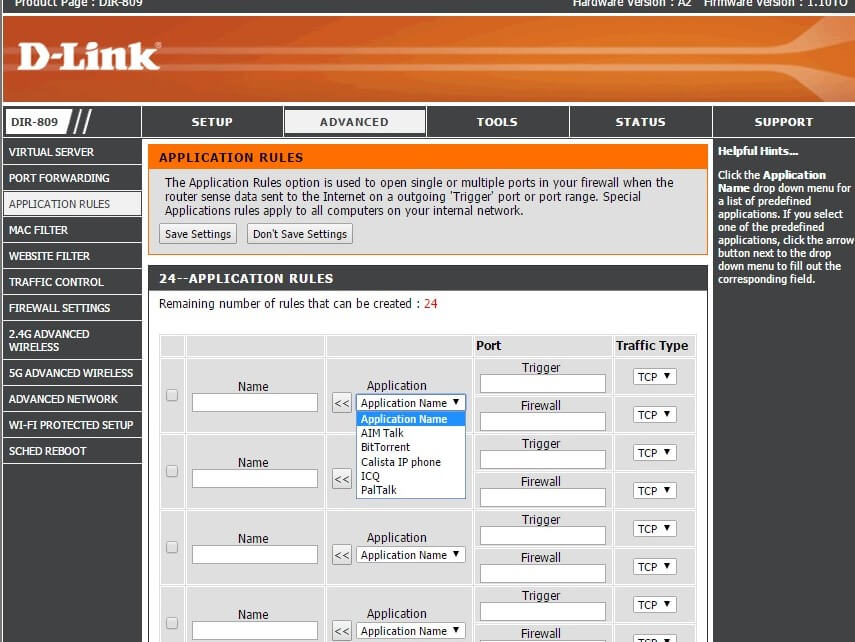Expand the third rule's Application Name dropdown
The height and width of the screenshot is (642, 855).
411,555
